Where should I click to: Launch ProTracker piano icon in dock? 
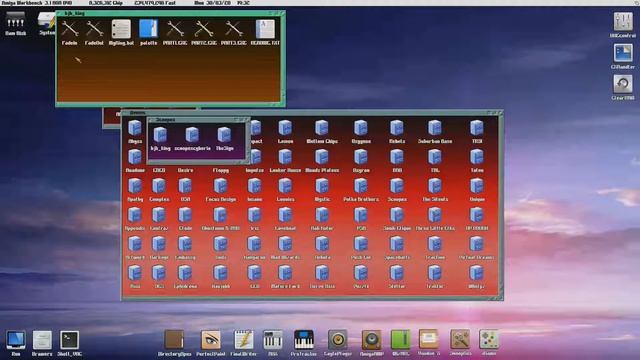(x=304, y=340)
